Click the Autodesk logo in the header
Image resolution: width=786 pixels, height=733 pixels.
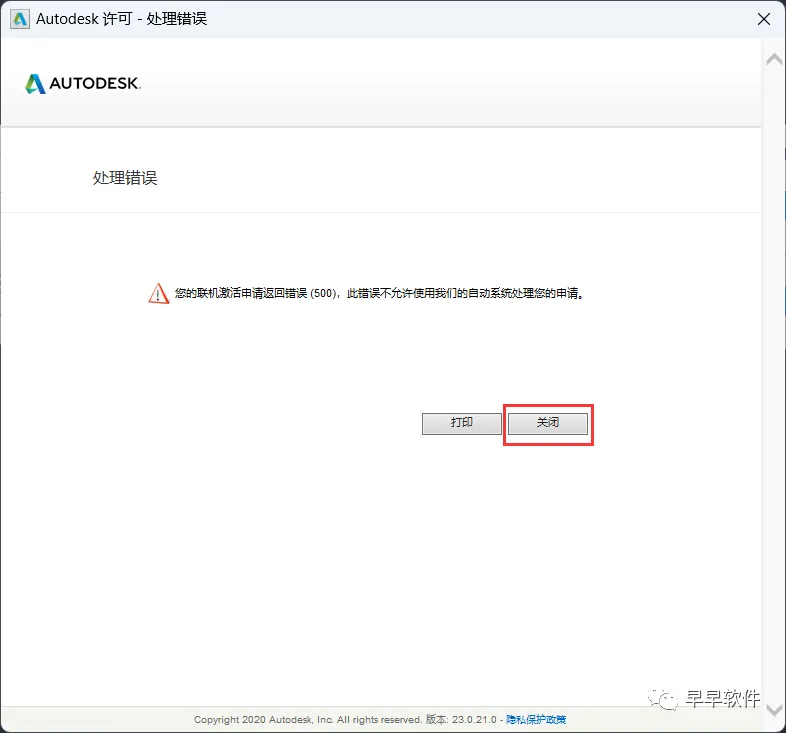[83, 84]
